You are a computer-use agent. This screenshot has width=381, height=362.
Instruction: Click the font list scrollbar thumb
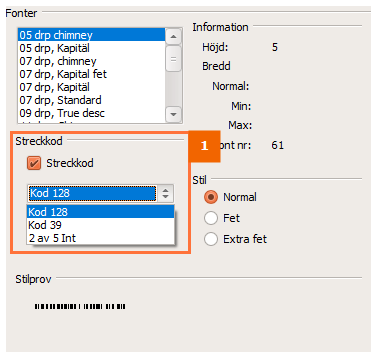click(x=173, y=59)
